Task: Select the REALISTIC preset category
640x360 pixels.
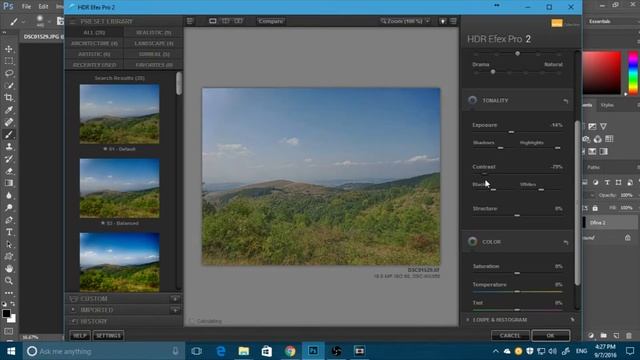Action: tap(153, 32)
